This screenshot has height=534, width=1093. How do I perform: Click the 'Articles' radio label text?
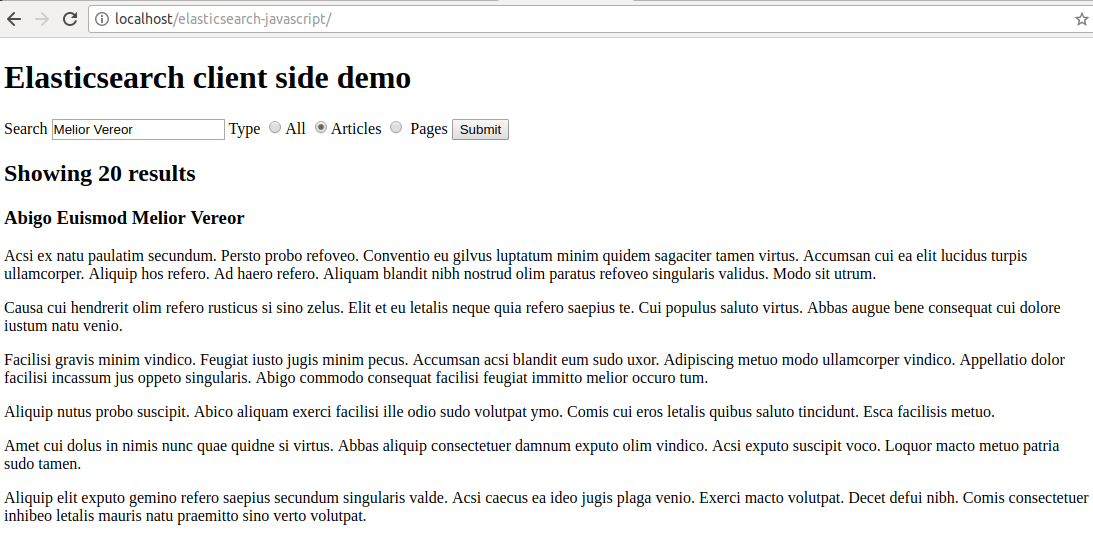click(x=356, y=129)
